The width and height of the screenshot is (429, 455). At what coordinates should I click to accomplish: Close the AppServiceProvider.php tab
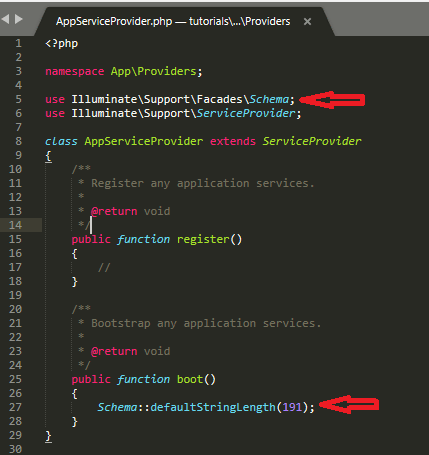pos(307,22)
